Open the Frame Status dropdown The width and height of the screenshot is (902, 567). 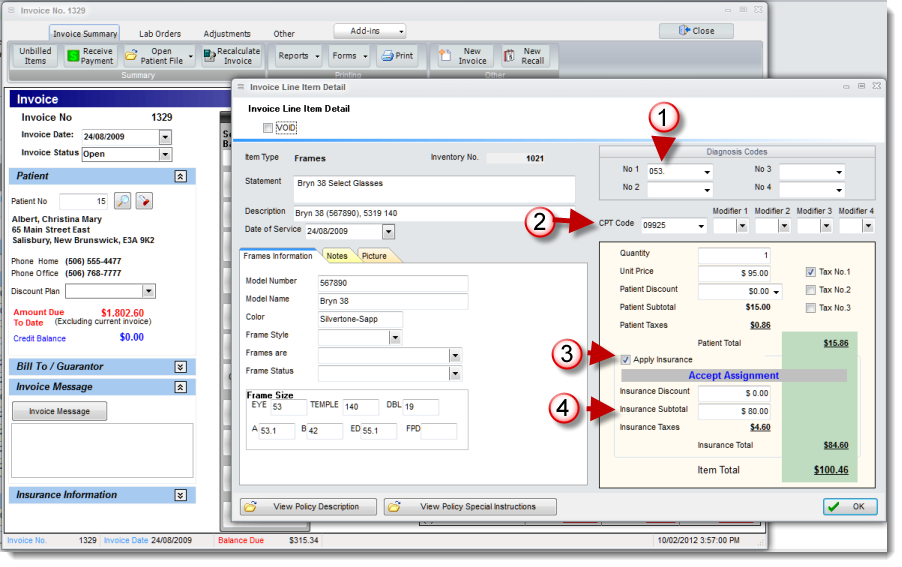point(455,374)
